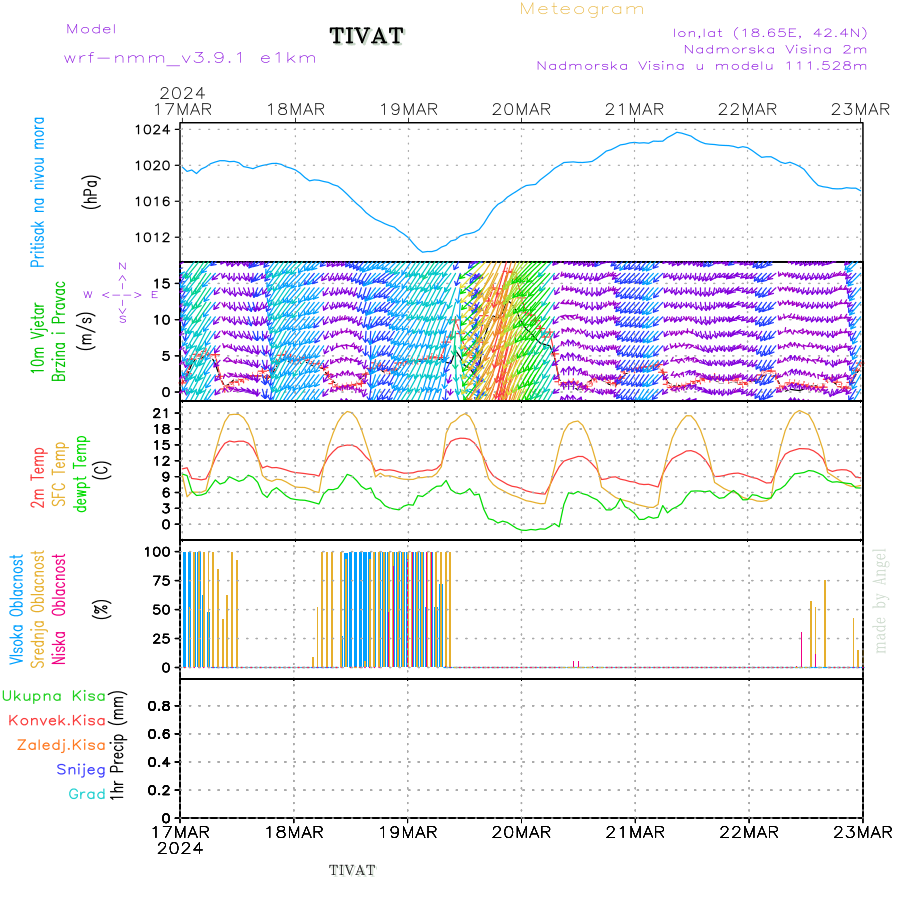This screenshot has width=900, height=900.
Task: Click the small "TIVAT" caption under the chart
Action: (352, 871)
